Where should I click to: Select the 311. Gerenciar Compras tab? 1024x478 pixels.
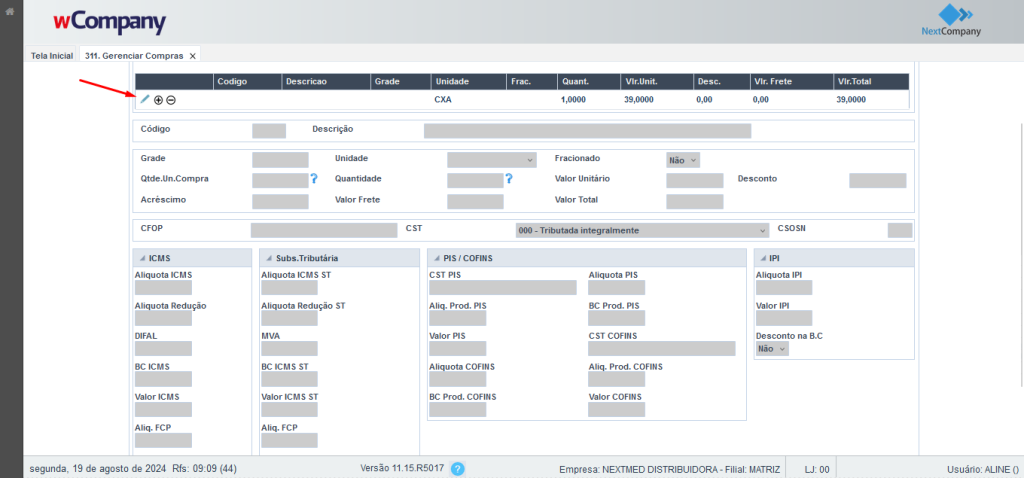pyautogui.click(x=134, y=56)
